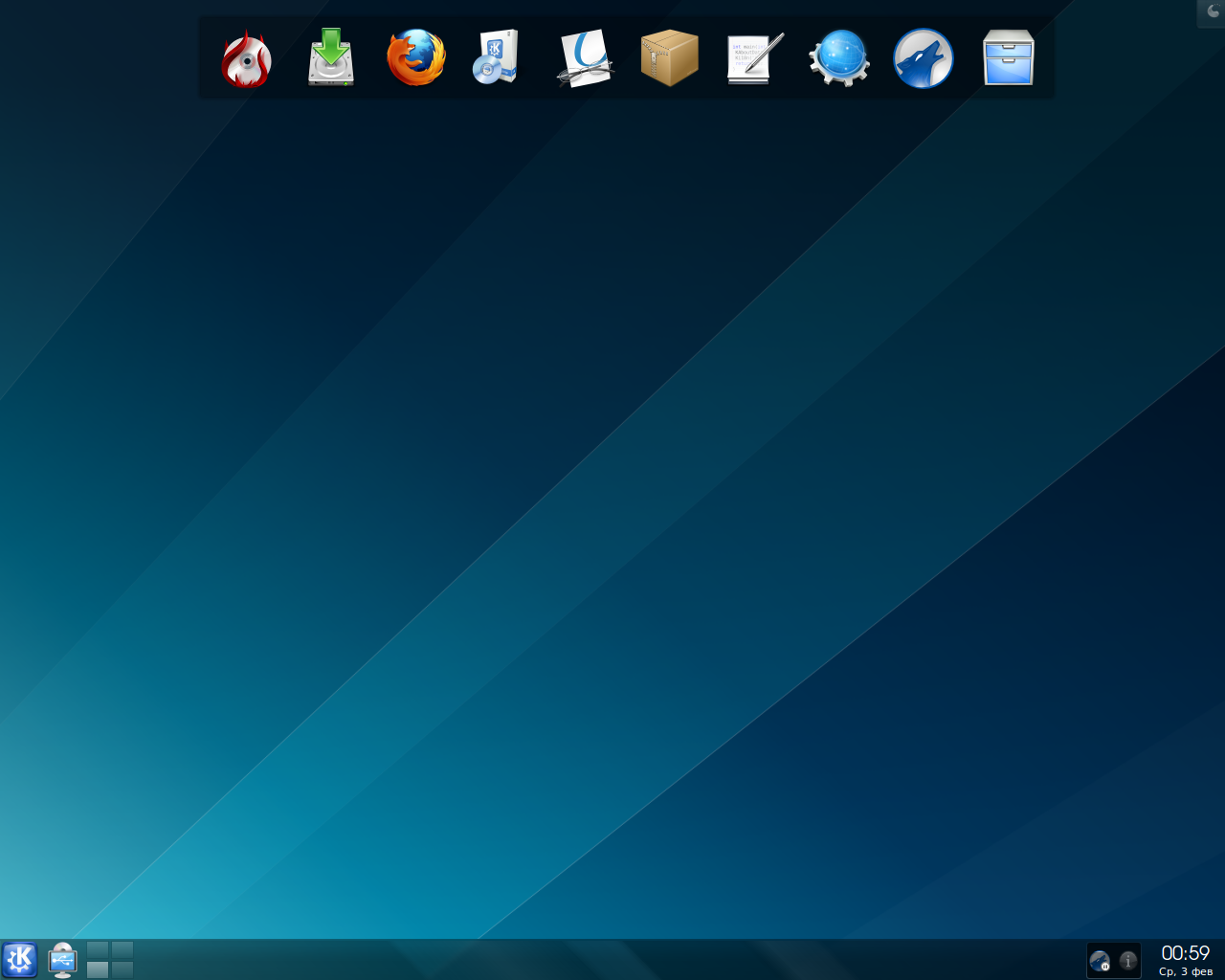Open the desktop toolbox cashew in top-right corner
This screenshot has height=980, width=1225.
coord(1212,12)
